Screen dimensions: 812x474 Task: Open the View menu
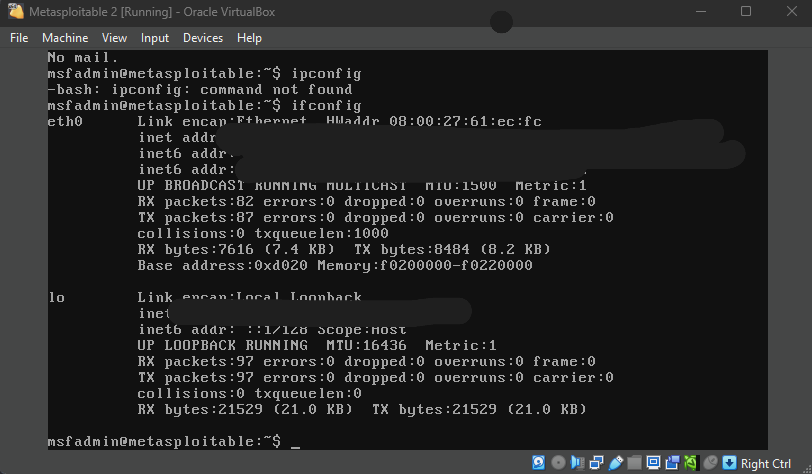[114, 38]
